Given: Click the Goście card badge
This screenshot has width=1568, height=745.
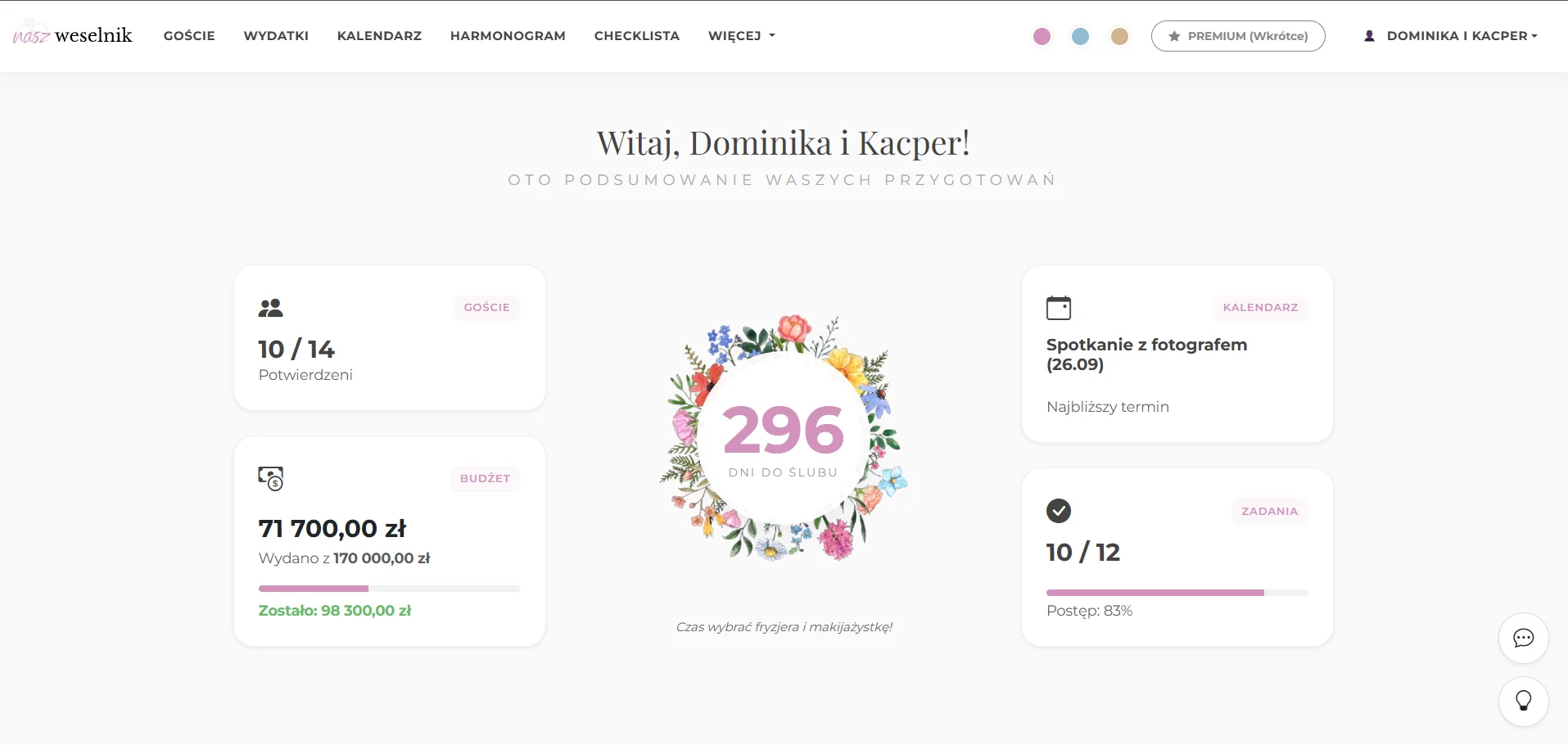Looking at the screenshot, I should pyautogui.click(x=487, y=307).
